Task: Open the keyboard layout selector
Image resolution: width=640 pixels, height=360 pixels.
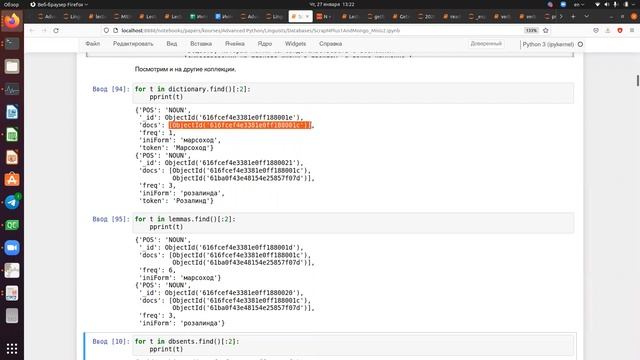Action: click(x=579, y=4)
